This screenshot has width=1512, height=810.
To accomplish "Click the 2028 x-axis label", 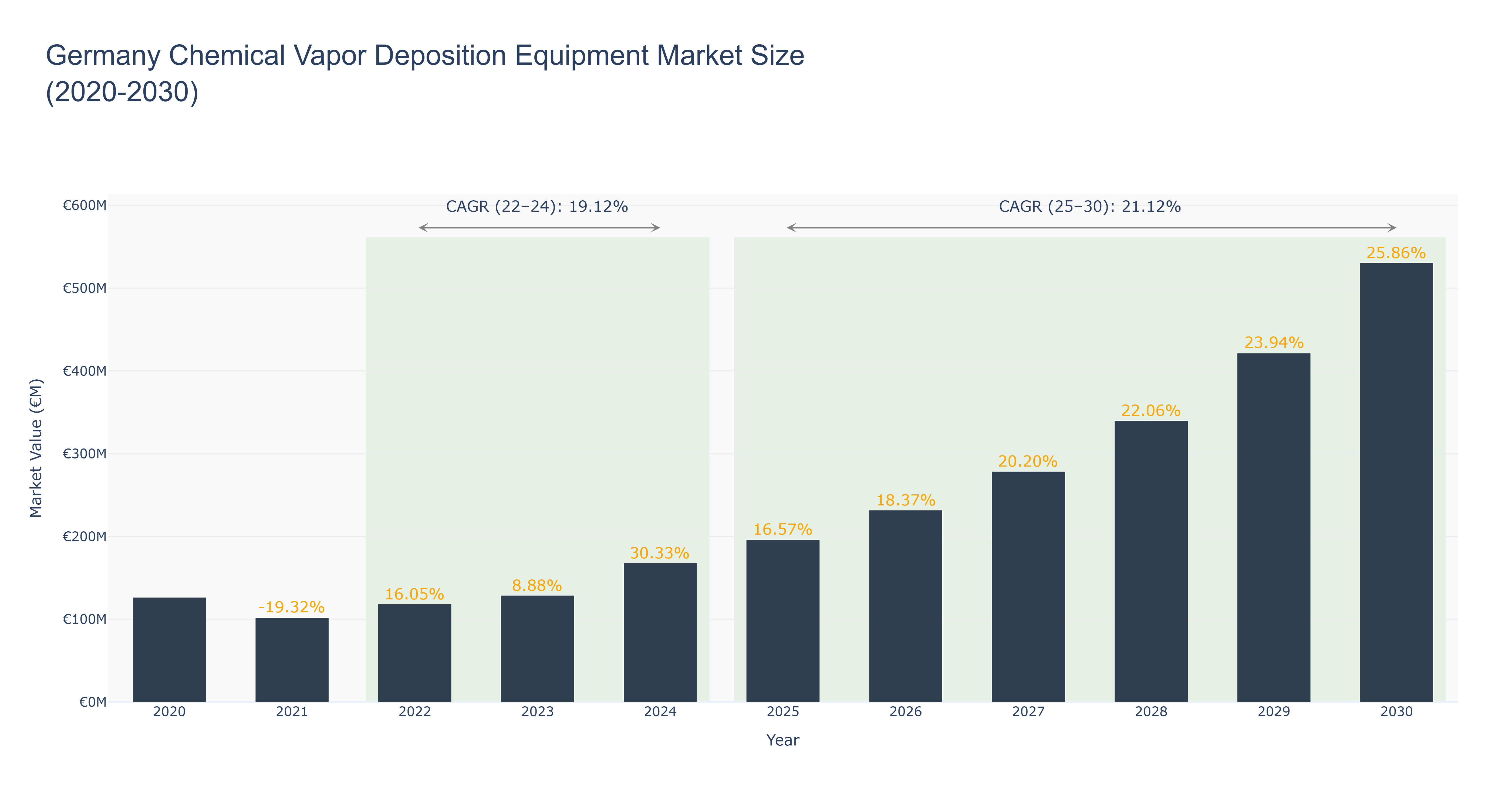I will [1150, 712].
